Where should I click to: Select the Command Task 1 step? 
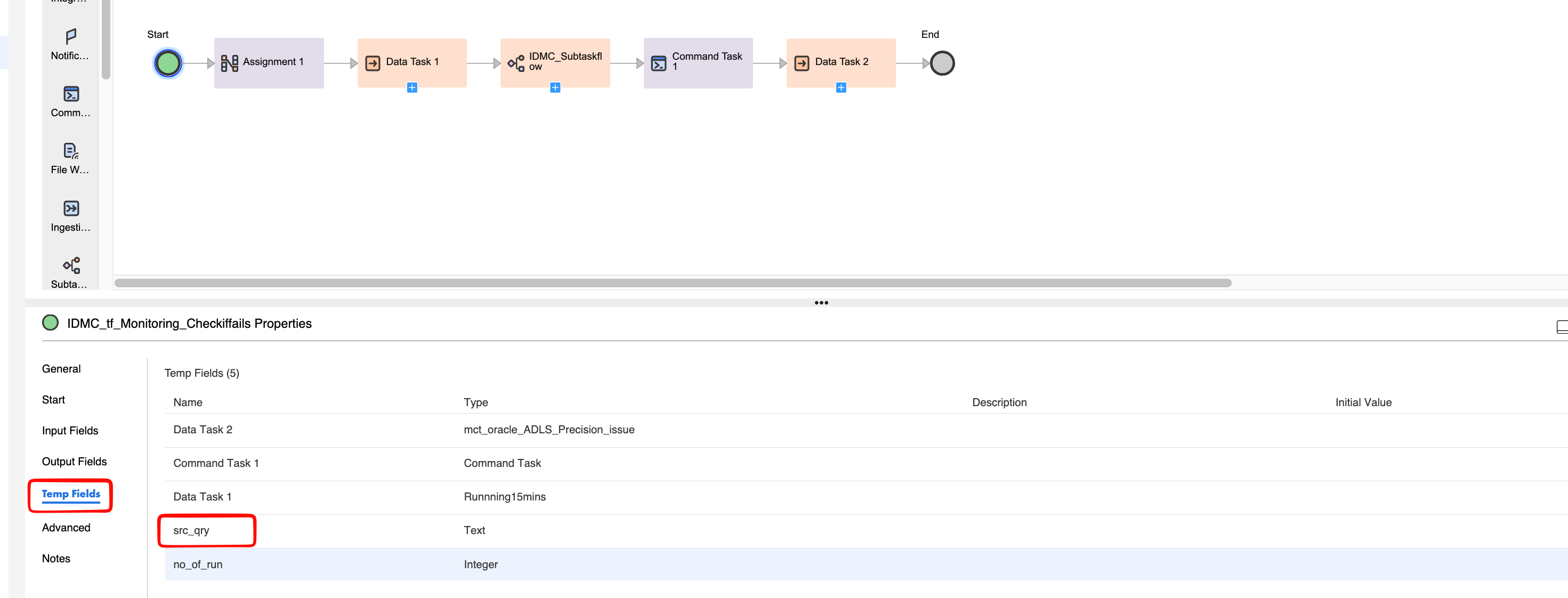(698, 63)
